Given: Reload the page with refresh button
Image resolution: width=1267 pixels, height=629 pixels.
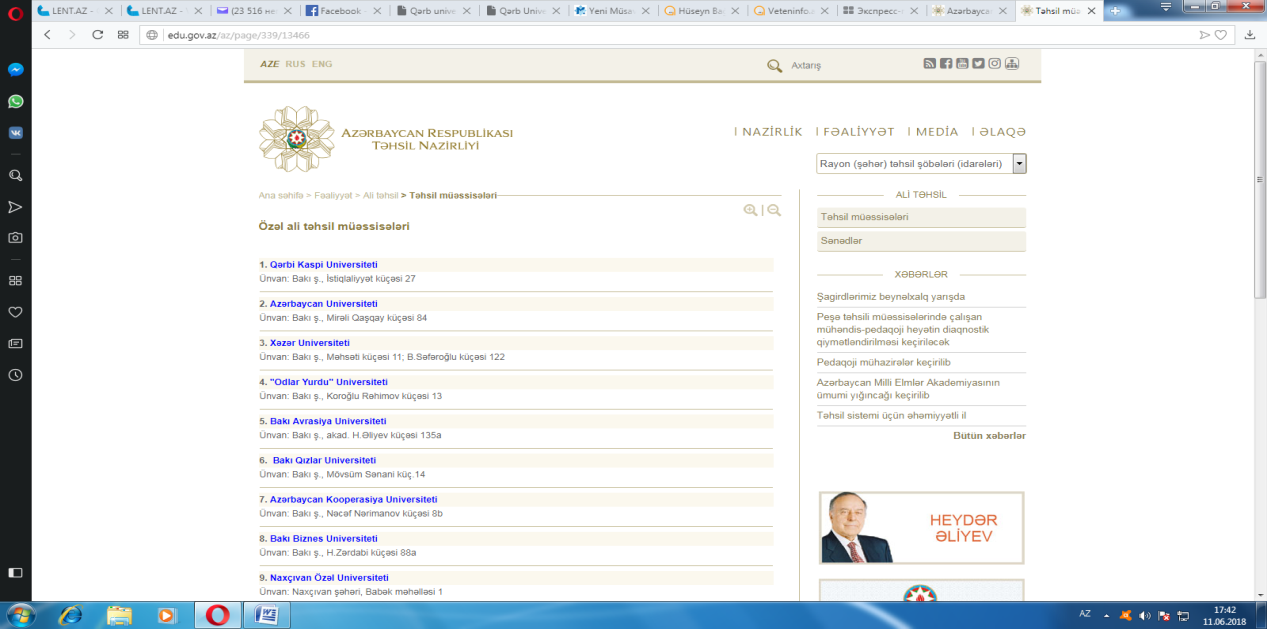Looking at the screenshot, I should [97, 34].
